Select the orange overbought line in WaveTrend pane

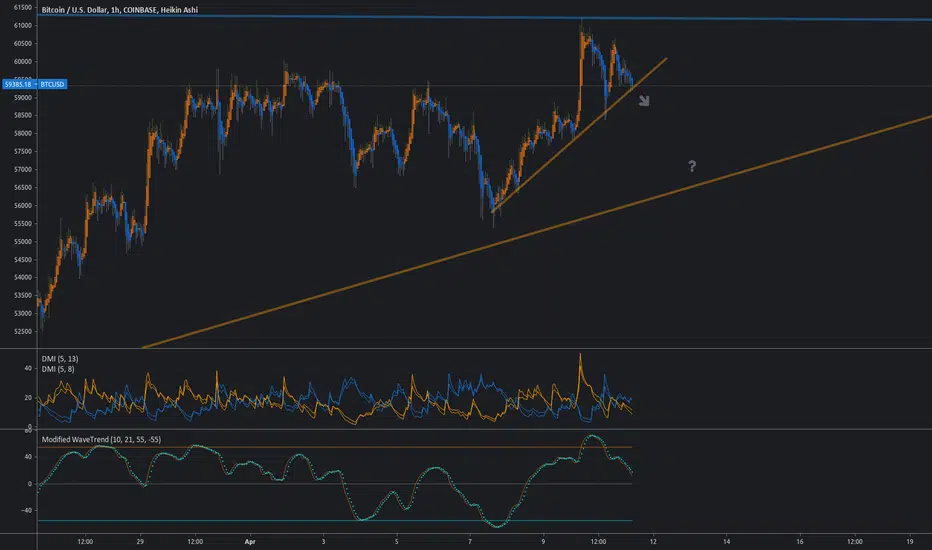335,447
